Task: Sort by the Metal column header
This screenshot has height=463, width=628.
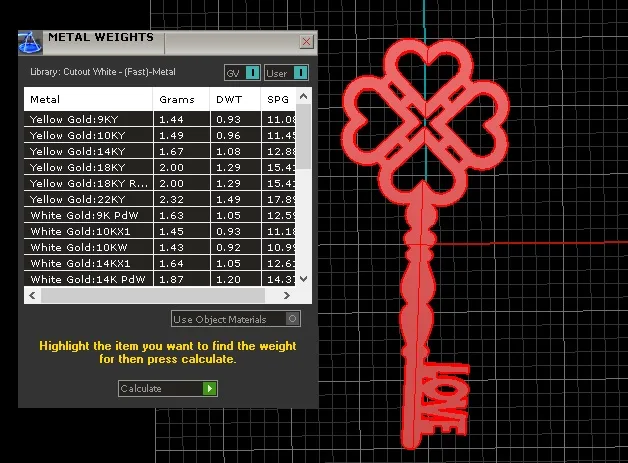Action: click(88, 99)
